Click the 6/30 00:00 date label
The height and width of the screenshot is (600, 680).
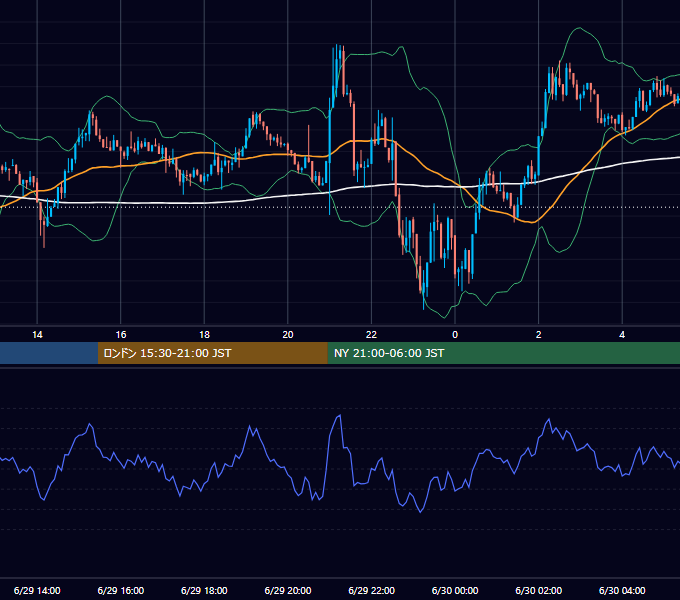pyautogui.click(x=455, y=590)
